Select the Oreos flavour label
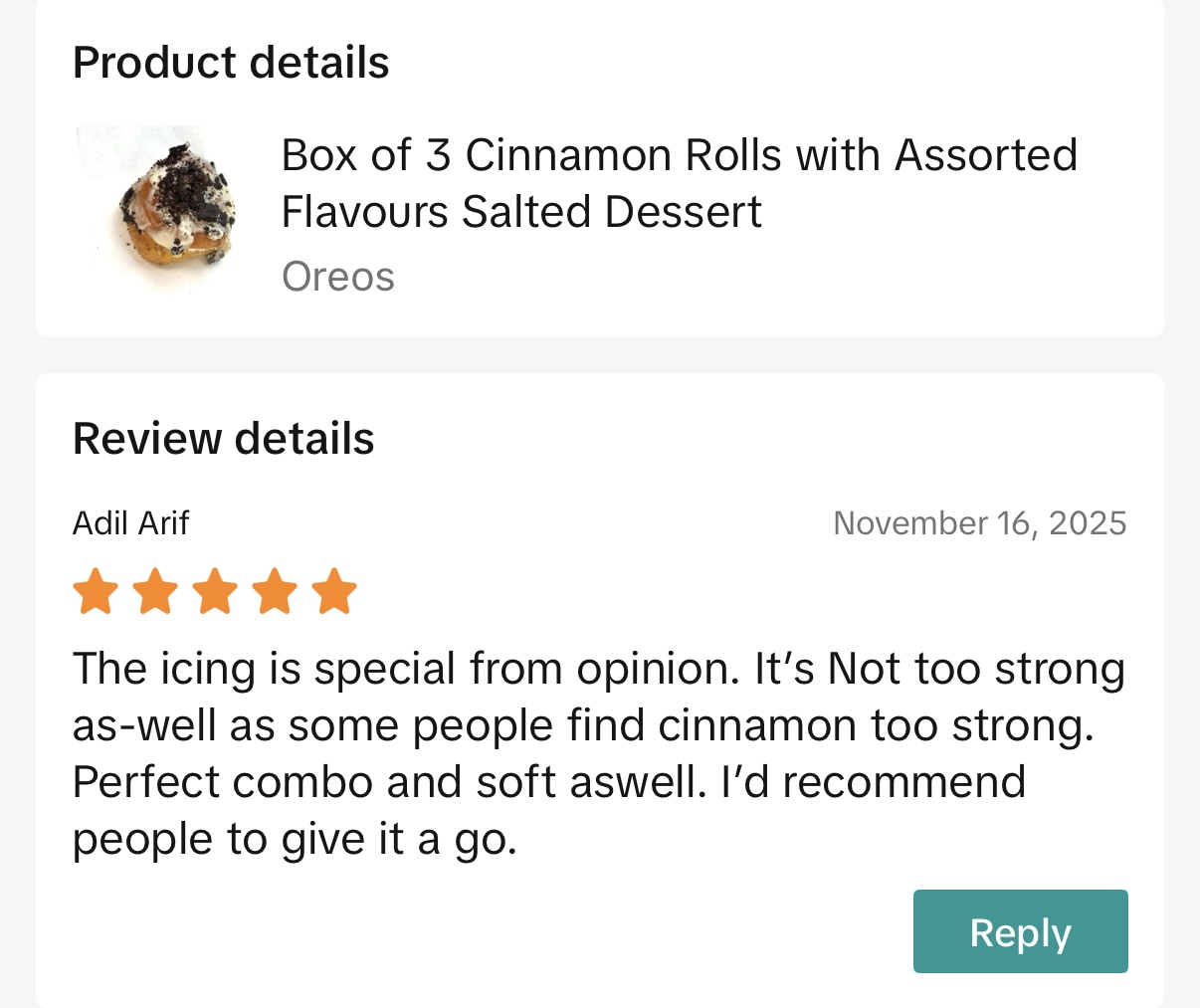The width and height of the screenshot is (1200, 1008). [338, 277]
